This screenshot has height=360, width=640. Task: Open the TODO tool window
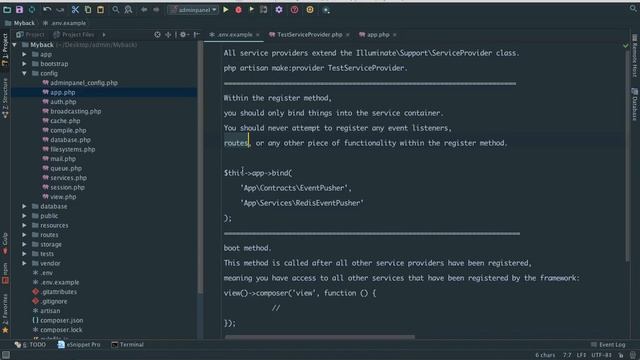[x=31, y=344]
